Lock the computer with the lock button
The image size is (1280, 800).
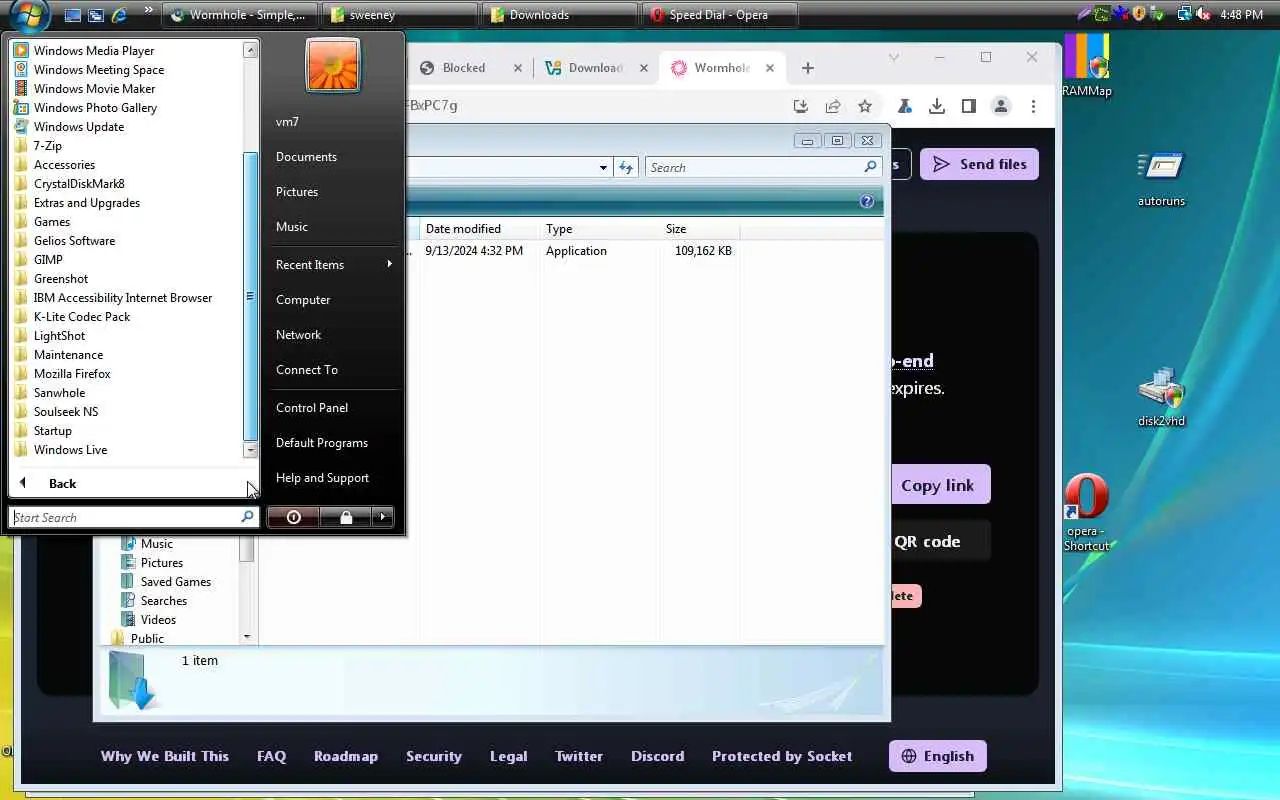pos(345,517)
